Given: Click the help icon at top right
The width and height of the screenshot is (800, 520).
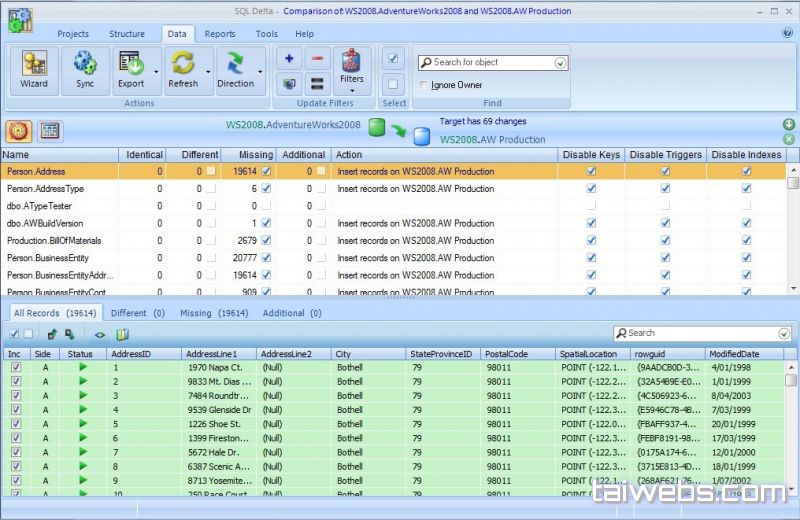Looking at the screenshot, I should point(787,33).
